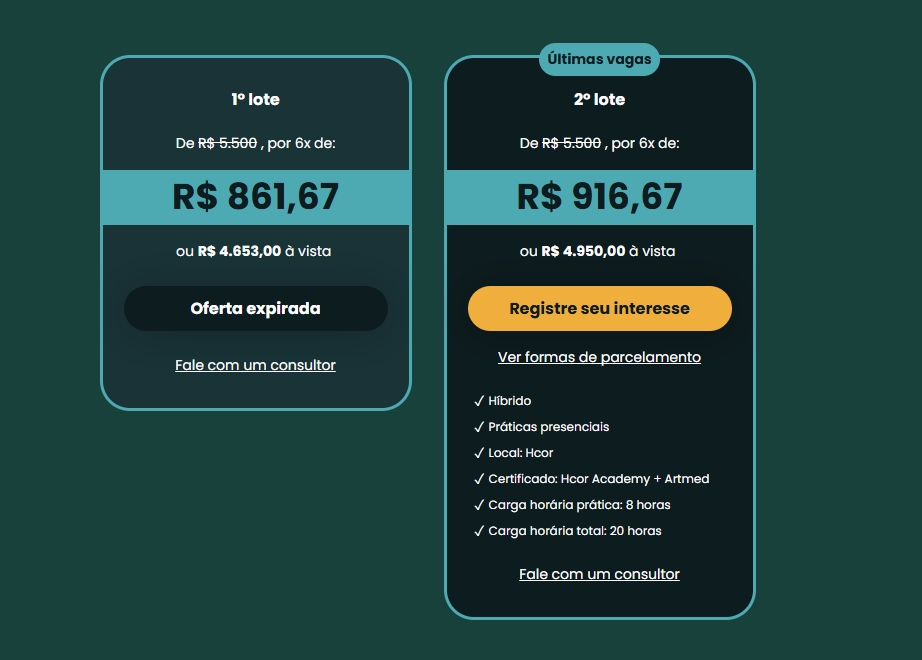The height and width of the screenshot is (660, 922).
Task: Click the struck-through R$ 5.500 in 2º lote
Action: (571, 143)
